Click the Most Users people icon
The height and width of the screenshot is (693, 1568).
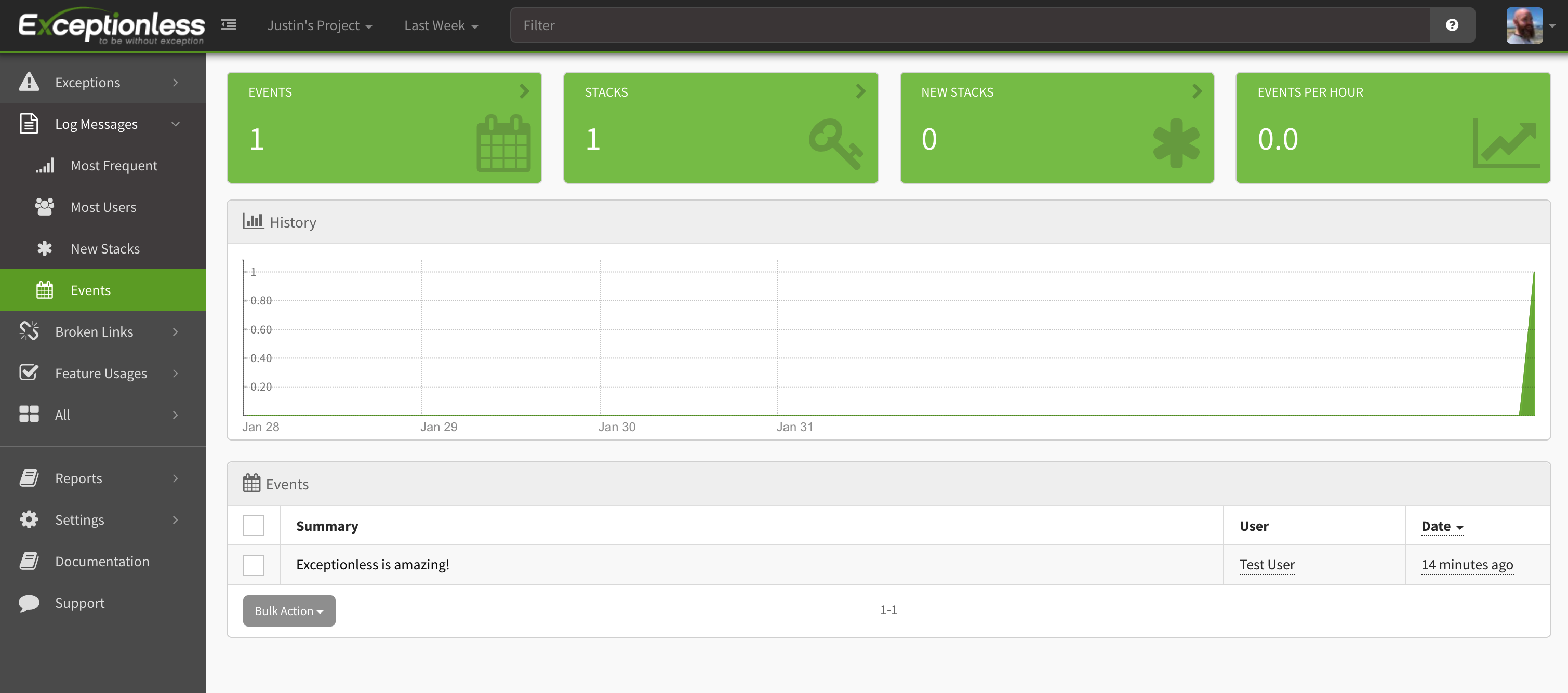point(45,207)
